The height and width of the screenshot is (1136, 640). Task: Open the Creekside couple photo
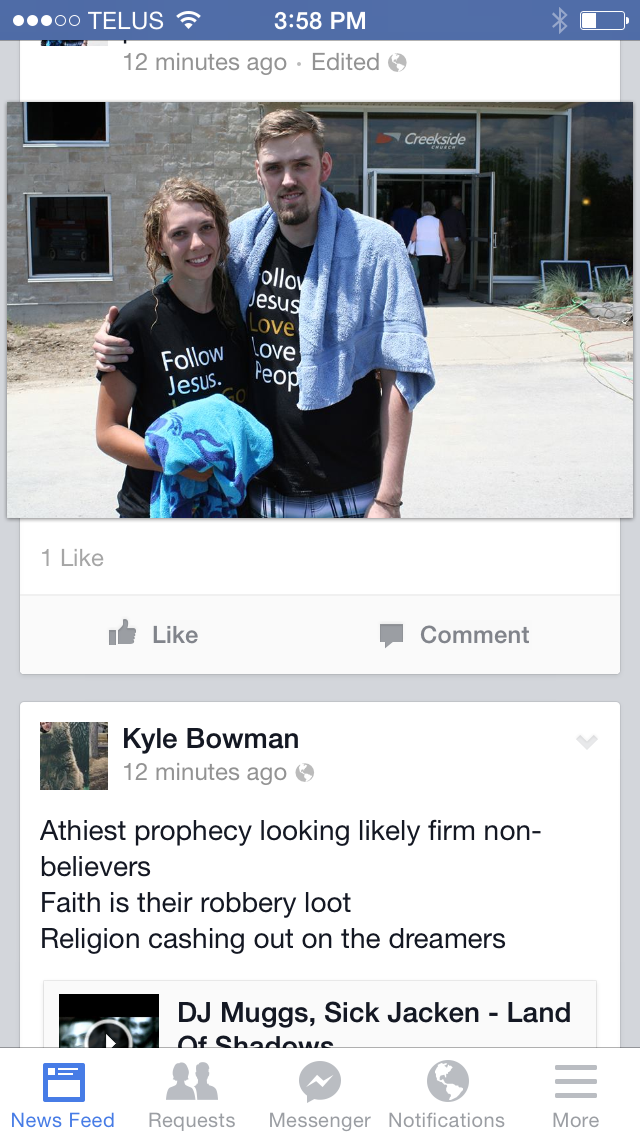tap(320, 310)
